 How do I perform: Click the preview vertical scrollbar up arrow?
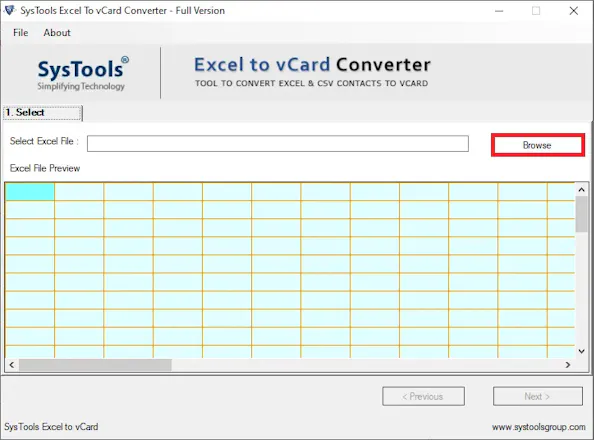pos(581,189)
